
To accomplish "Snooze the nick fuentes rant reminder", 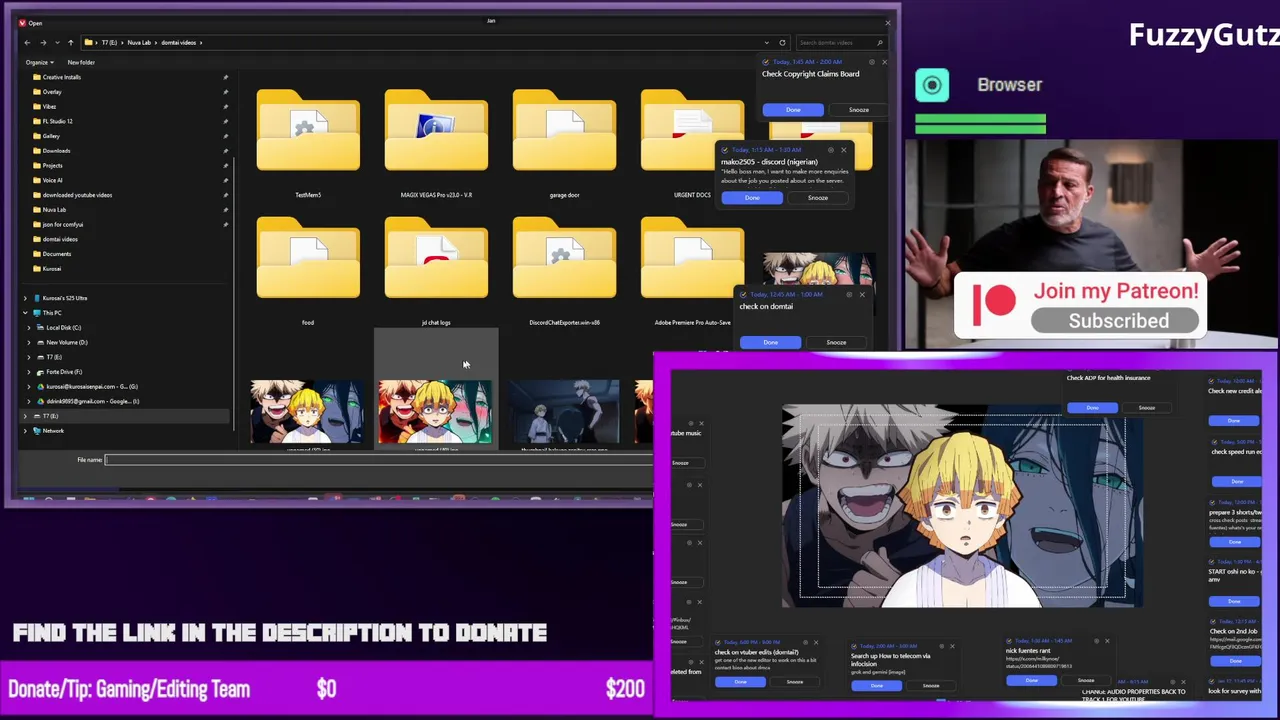I will 1086,681.
